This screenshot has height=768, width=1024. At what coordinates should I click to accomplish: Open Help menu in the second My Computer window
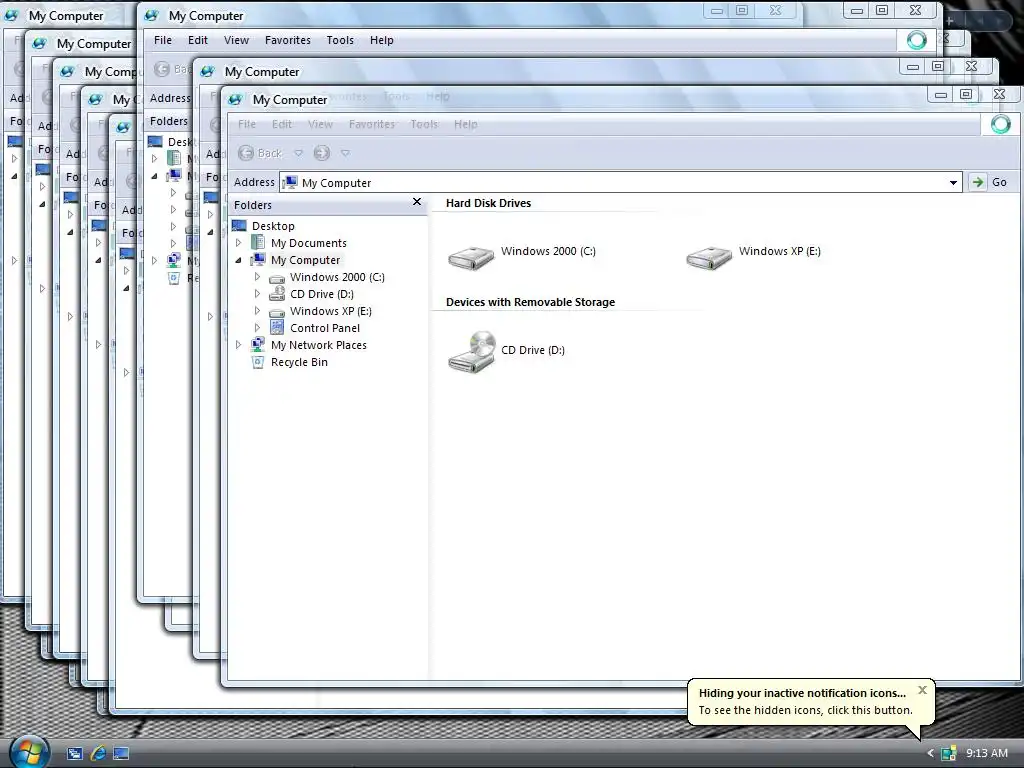(381, 40)
